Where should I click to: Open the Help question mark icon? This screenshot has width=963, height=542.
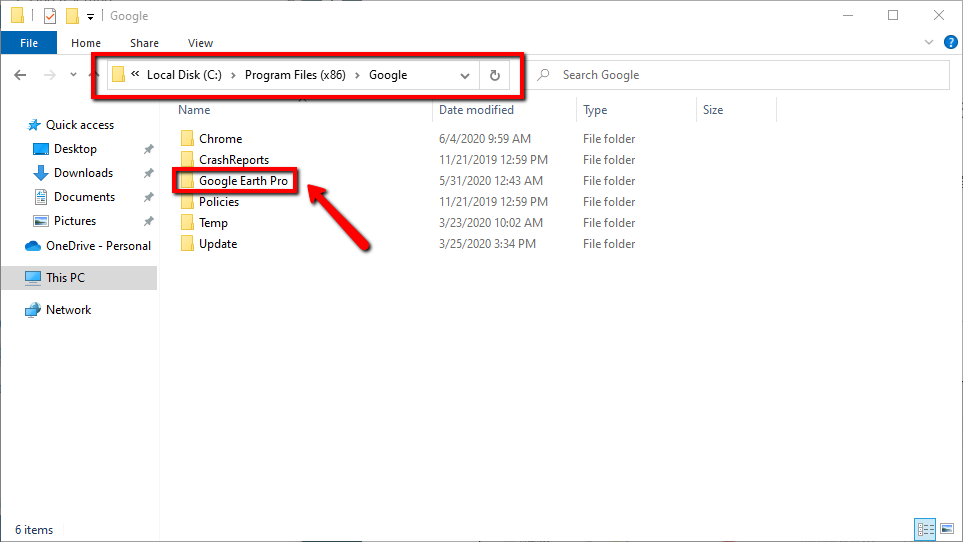[950, 43]
